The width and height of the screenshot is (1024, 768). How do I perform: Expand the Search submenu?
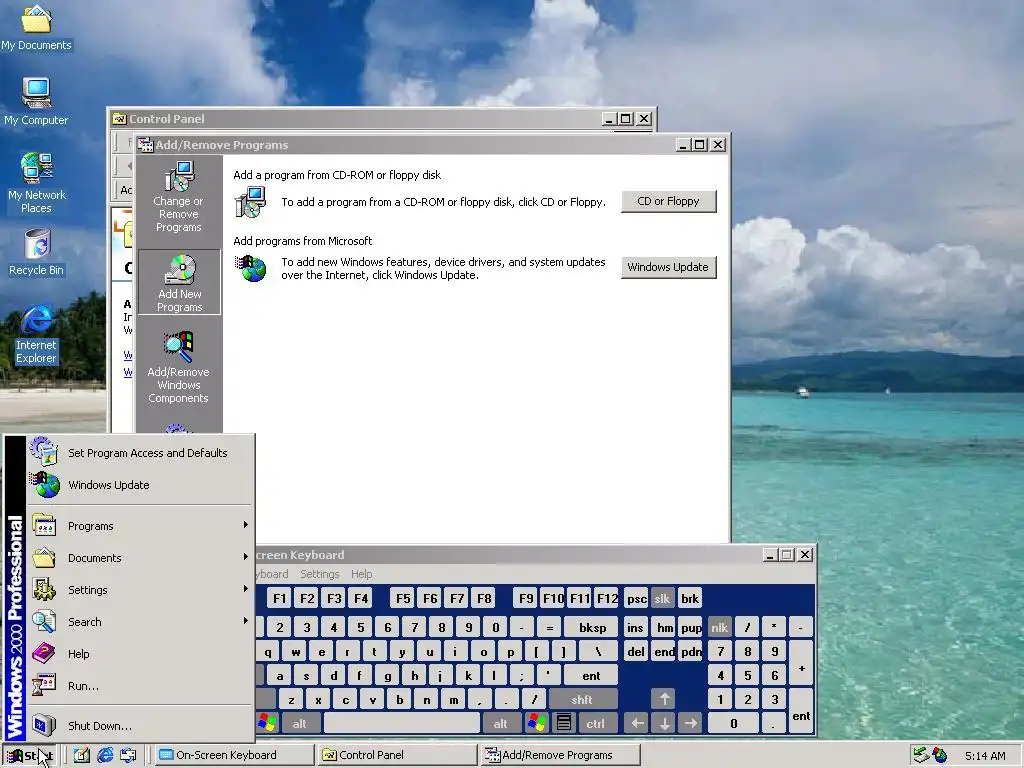pos(140,622)
